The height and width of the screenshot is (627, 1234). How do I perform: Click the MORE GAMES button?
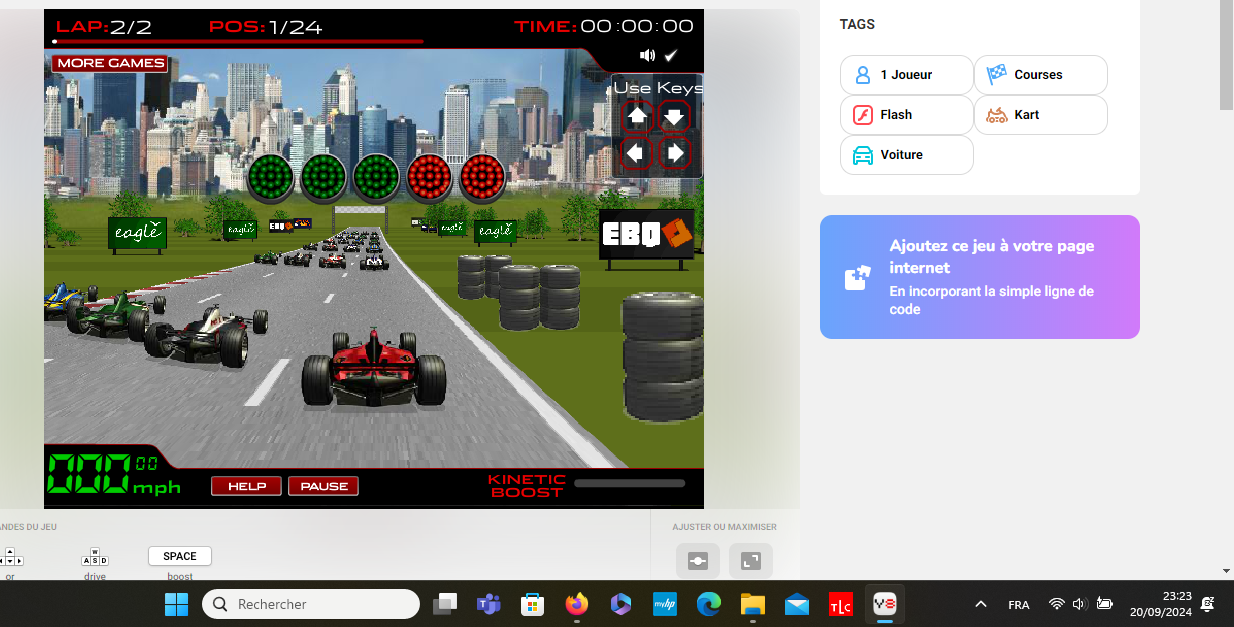(x=110, y=63)
